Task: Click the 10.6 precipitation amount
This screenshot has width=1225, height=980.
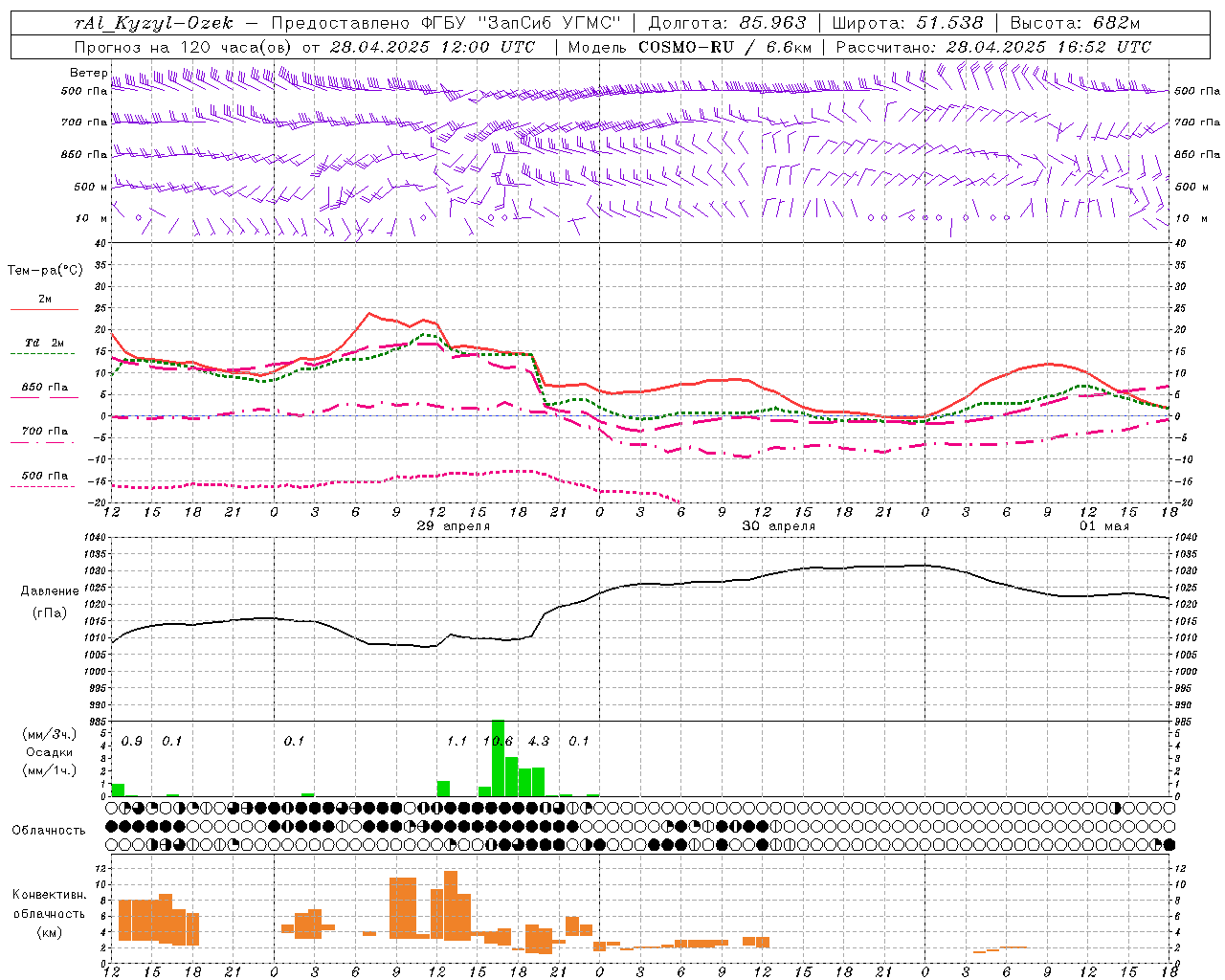Action: coord(498,741)
